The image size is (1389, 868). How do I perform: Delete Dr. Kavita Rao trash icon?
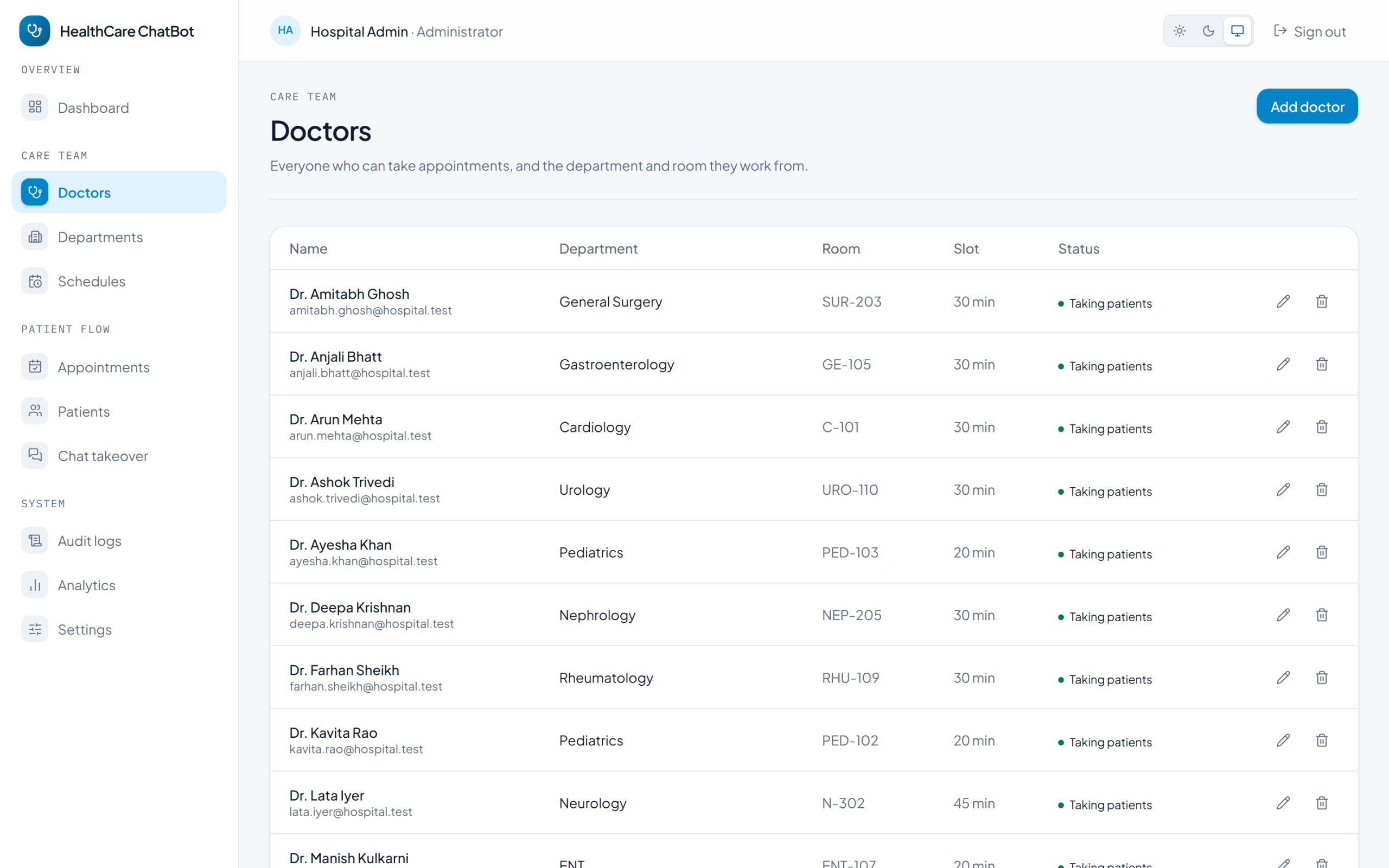pyautogui.click(x=1322, y=740)
